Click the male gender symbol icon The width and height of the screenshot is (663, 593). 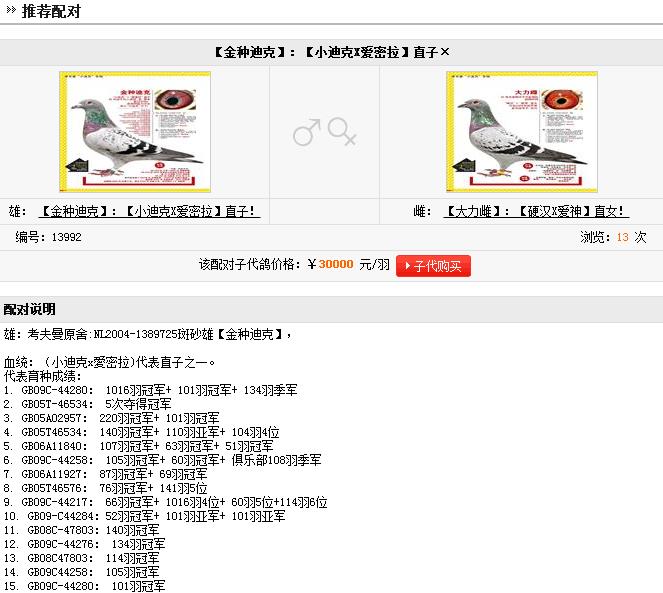point(307,132)
